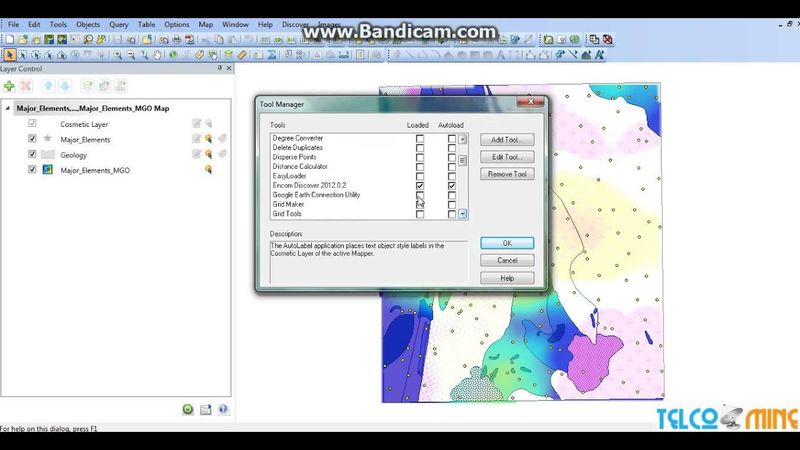Open the Map menu
Image resolution: width=800 pixels, height=450 pixels.
tap(206, 24)
